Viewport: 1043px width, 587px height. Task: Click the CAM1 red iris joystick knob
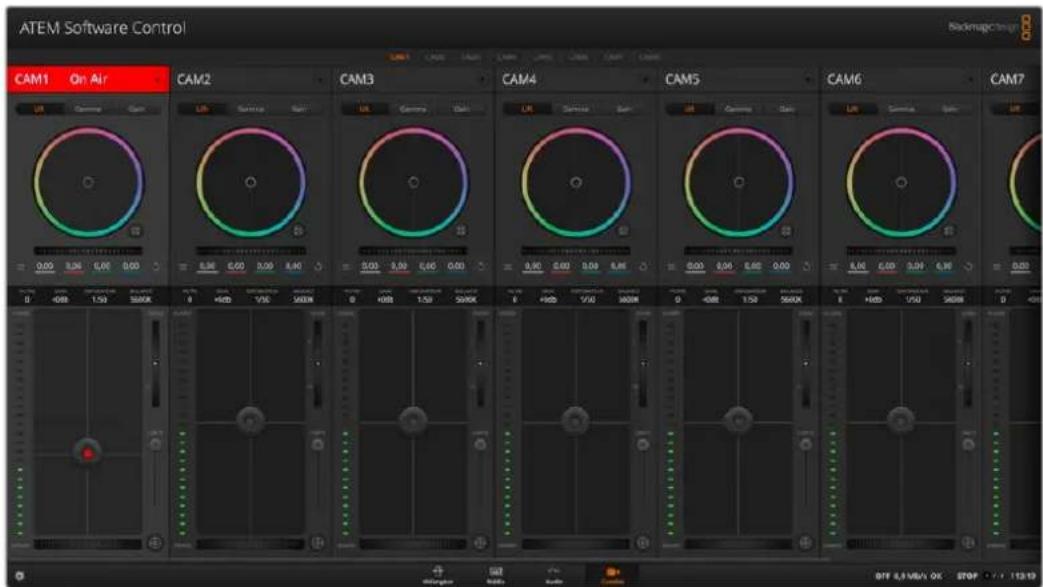pos(87,453)
